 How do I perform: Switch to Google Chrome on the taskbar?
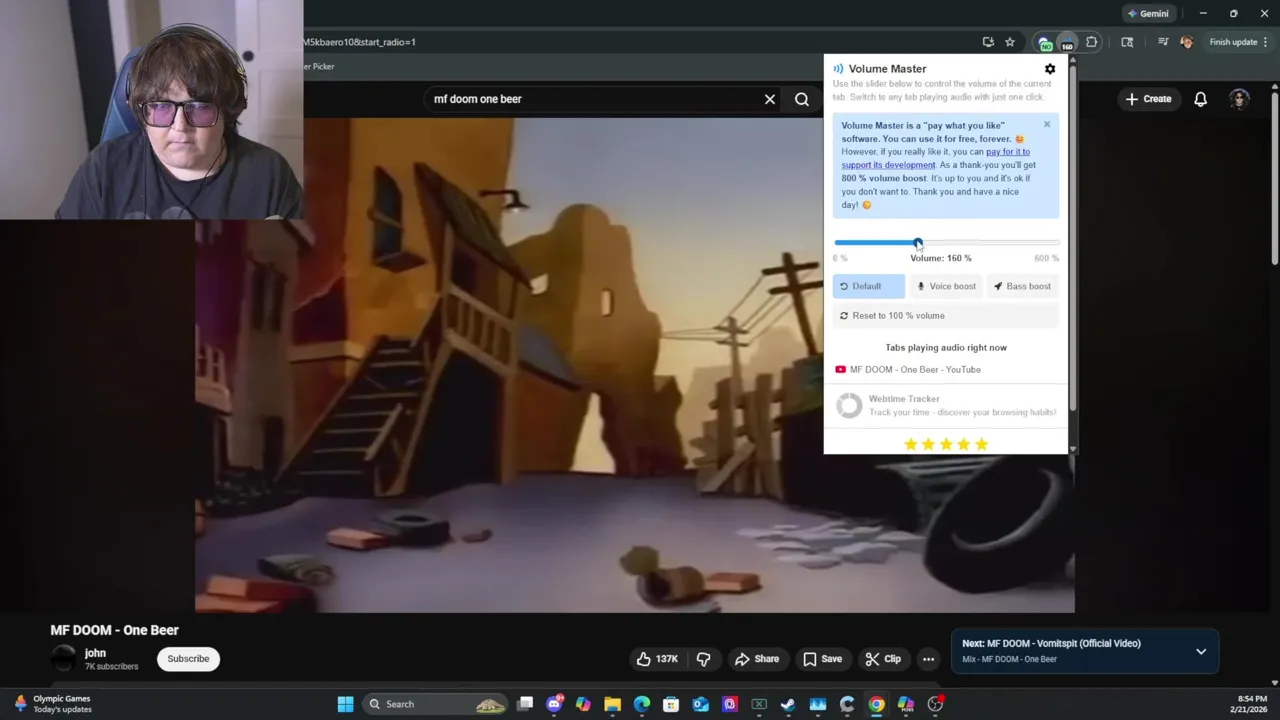point(876,704)
